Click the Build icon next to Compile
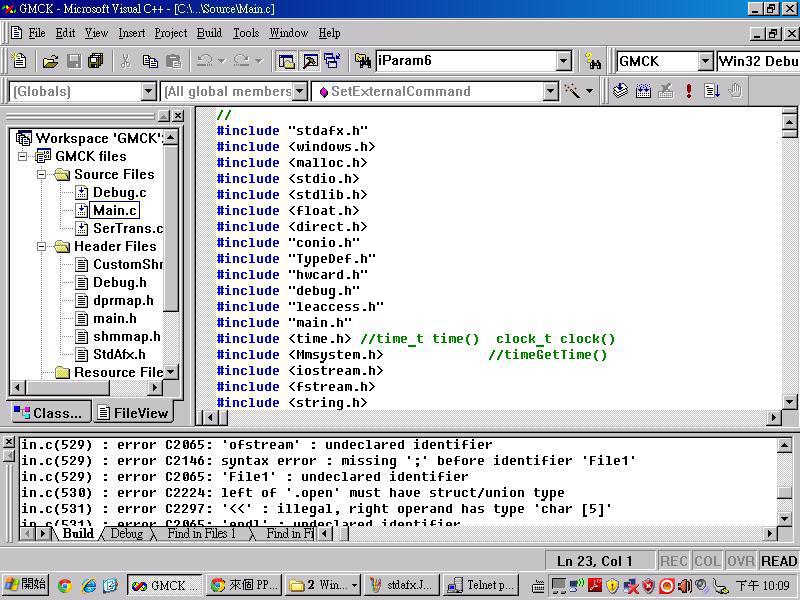This screenshot has height=600, width=800. (x=643, y=91)
